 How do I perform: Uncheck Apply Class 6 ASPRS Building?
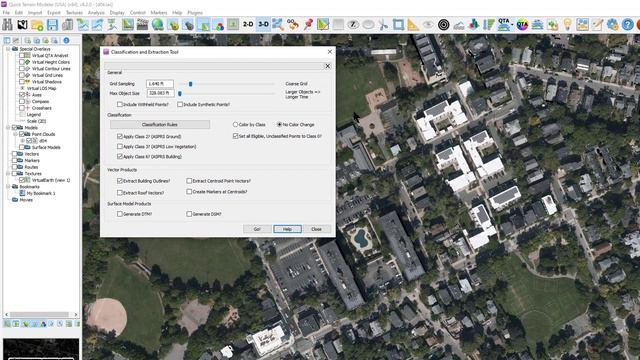(120, 156)
